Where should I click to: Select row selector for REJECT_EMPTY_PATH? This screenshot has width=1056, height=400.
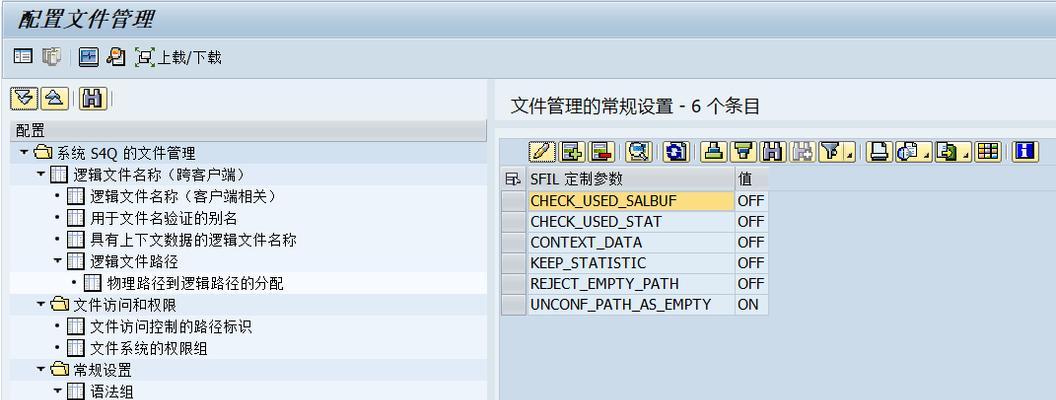click(513, 284)
